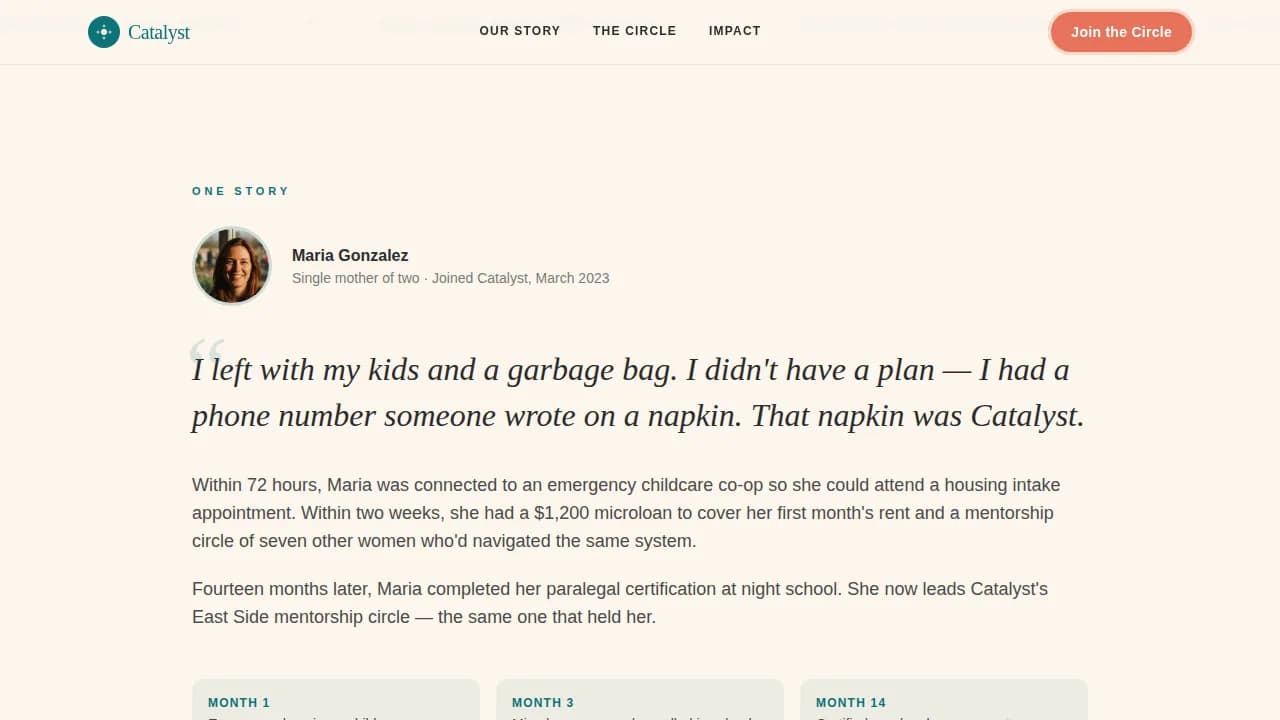Click the teal Catalyst logo icon
Screen dimensions: 1280x720
click(104, 32)
